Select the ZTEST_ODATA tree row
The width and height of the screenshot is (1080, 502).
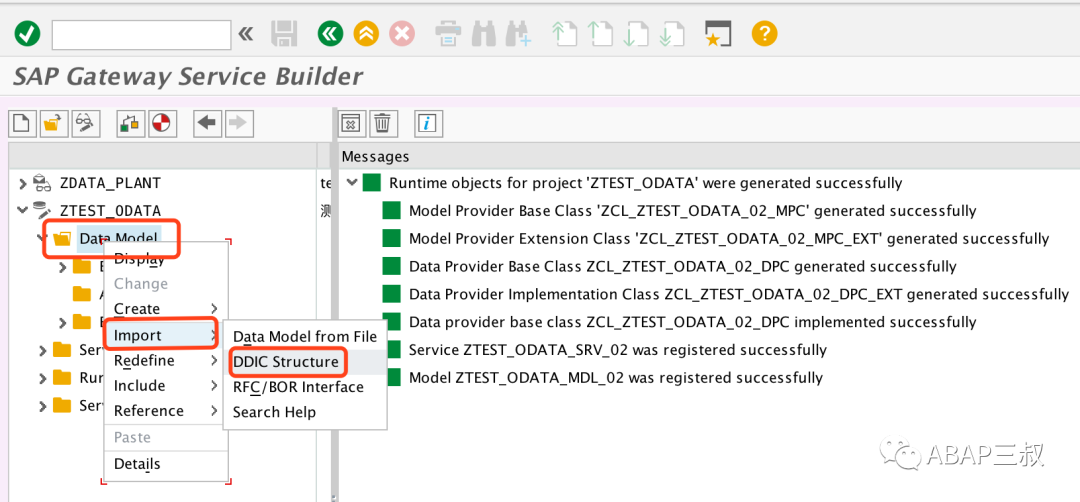(111, 211)
